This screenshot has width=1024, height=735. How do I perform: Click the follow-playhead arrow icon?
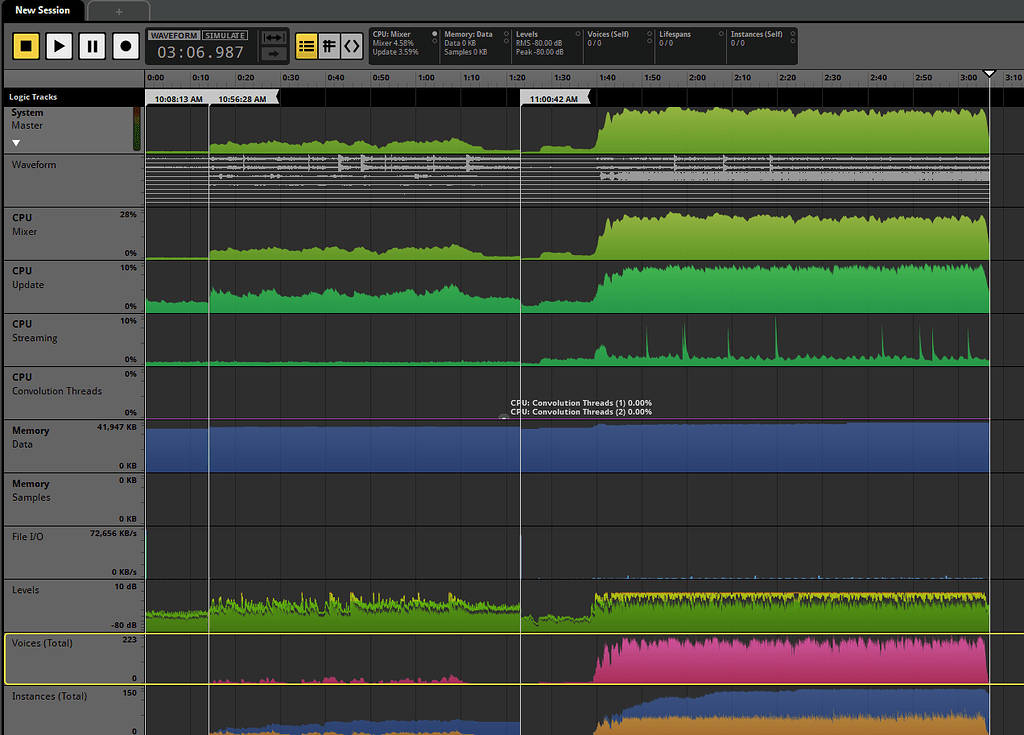pos(273,53)
